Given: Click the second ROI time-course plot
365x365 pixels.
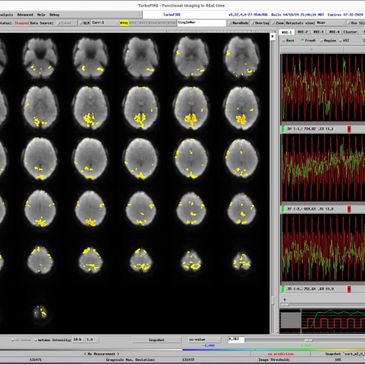Looking at the screenshot, I should click(323, 168).
